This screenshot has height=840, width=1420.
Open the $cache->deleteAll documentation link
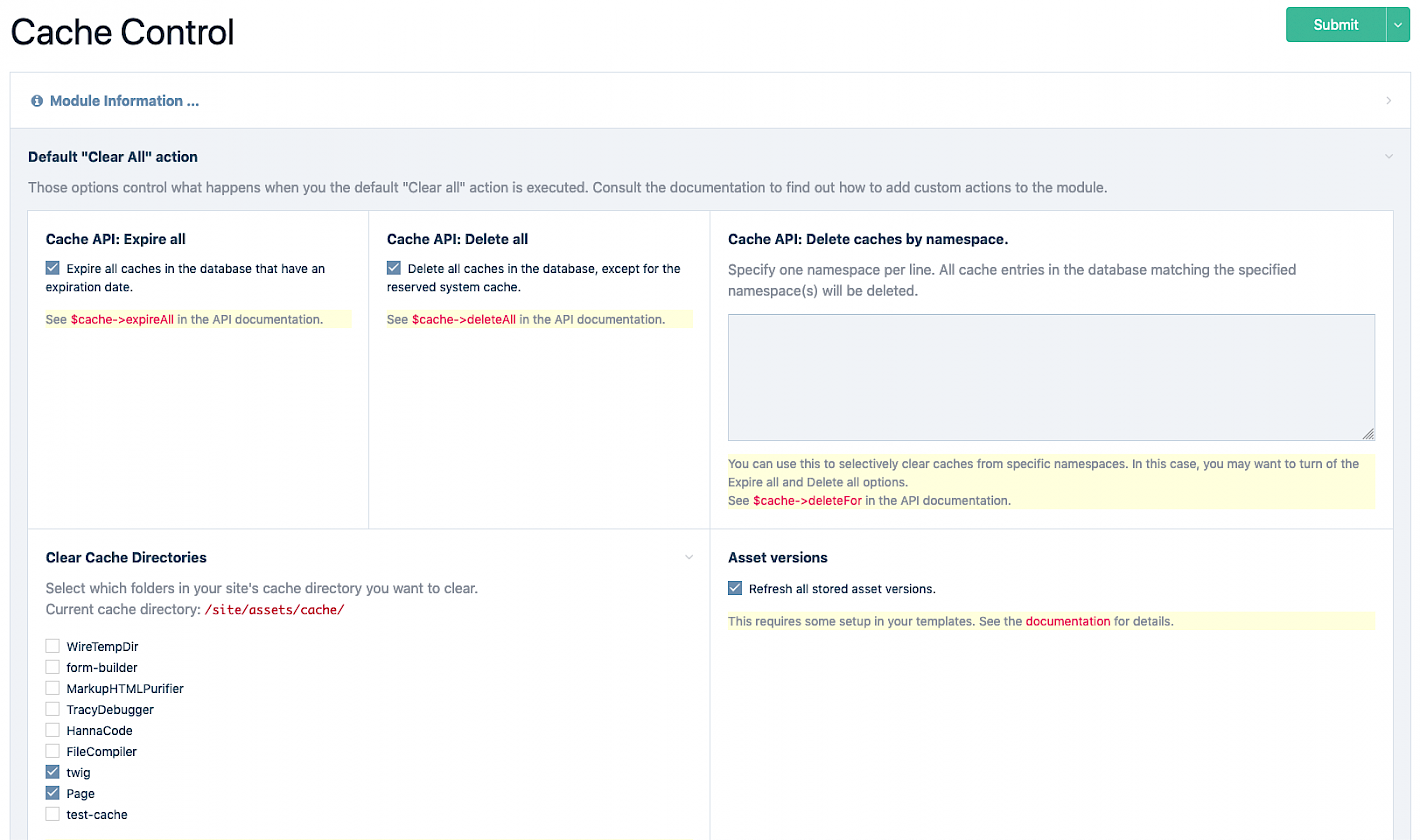464,320
